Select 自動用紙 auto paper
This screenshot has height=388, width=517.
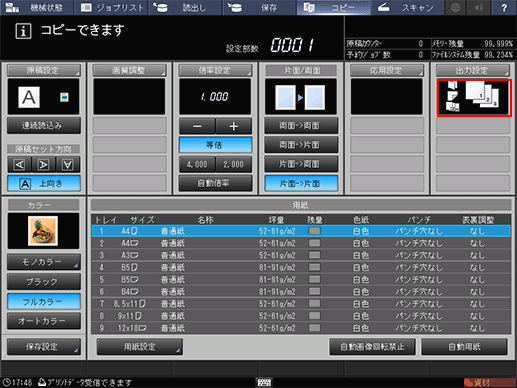(x=464, y=347)
